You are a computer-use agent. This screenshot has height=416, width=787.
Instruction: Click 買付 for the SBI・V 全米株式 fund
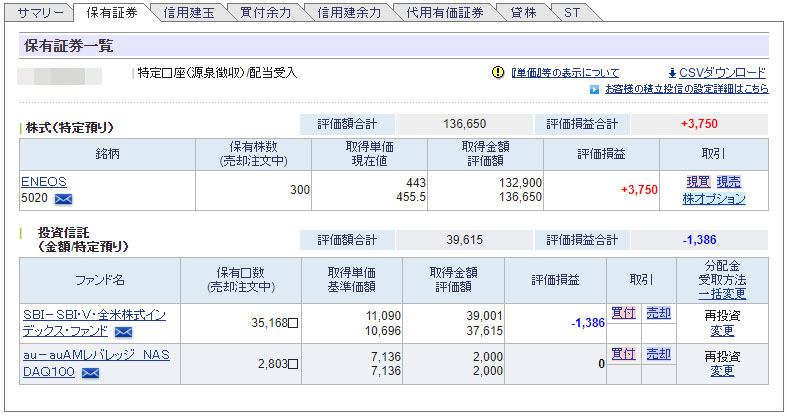click(623, 313)
